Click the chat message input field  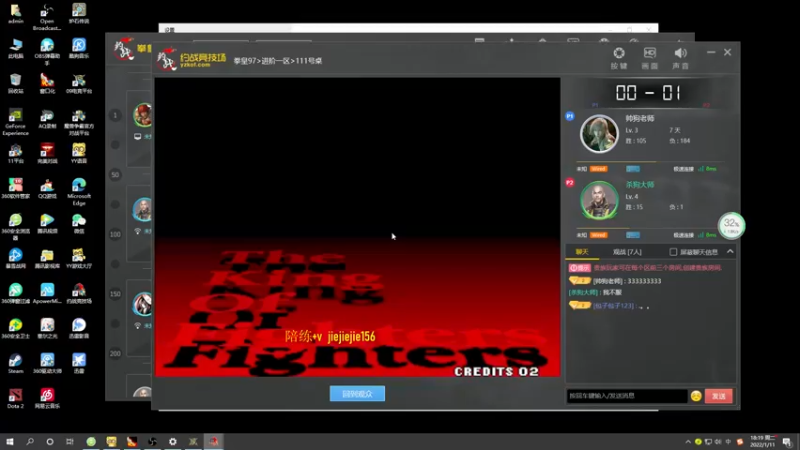(627, 396)
